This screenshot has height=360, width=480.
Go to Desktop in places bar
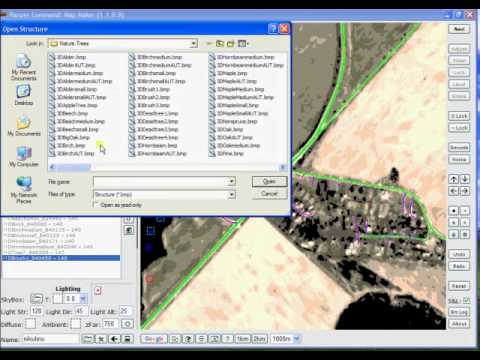[23, 95]
